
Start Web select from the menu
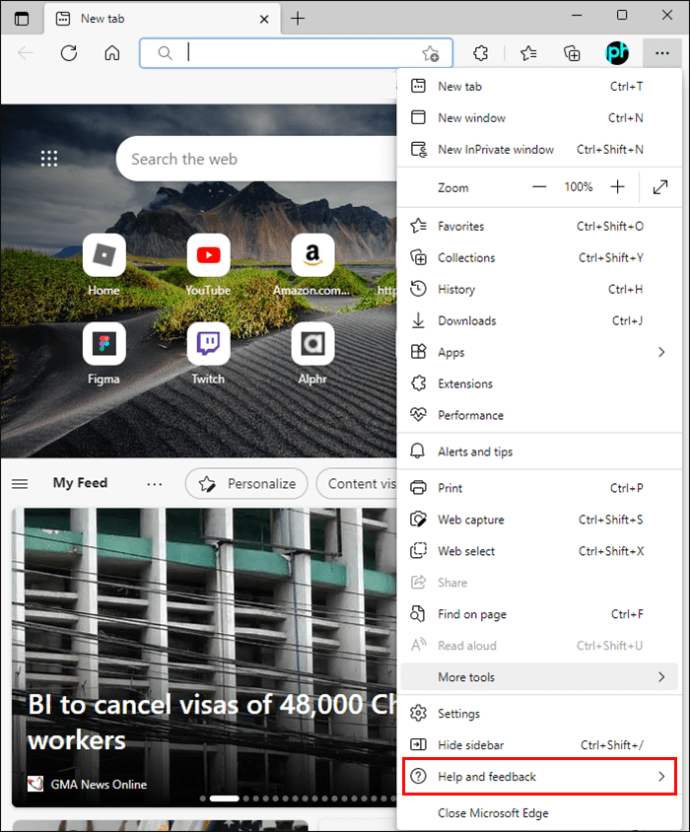pos(539,551)
